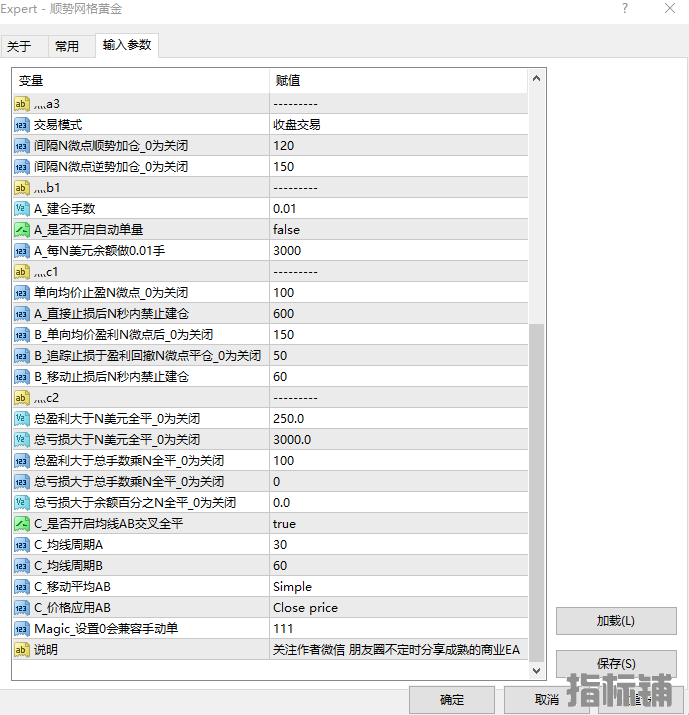Screen dimensions: 689x715
Task: Click the icon beside C_均线周期A
Action: (x=21, y=544)
